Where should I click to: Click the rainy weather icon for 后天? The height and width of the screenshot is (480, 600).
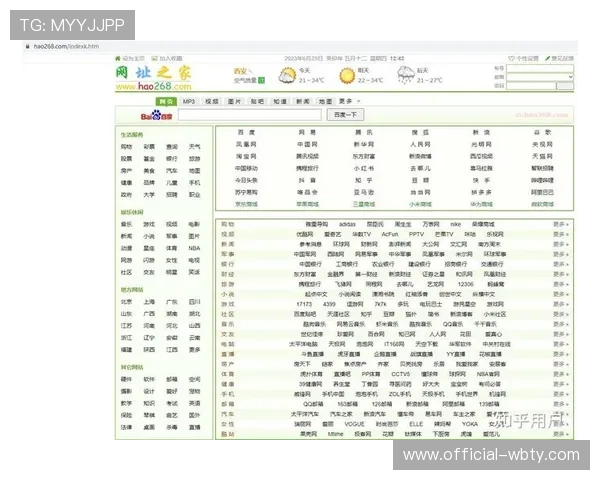tap(406, 75)
